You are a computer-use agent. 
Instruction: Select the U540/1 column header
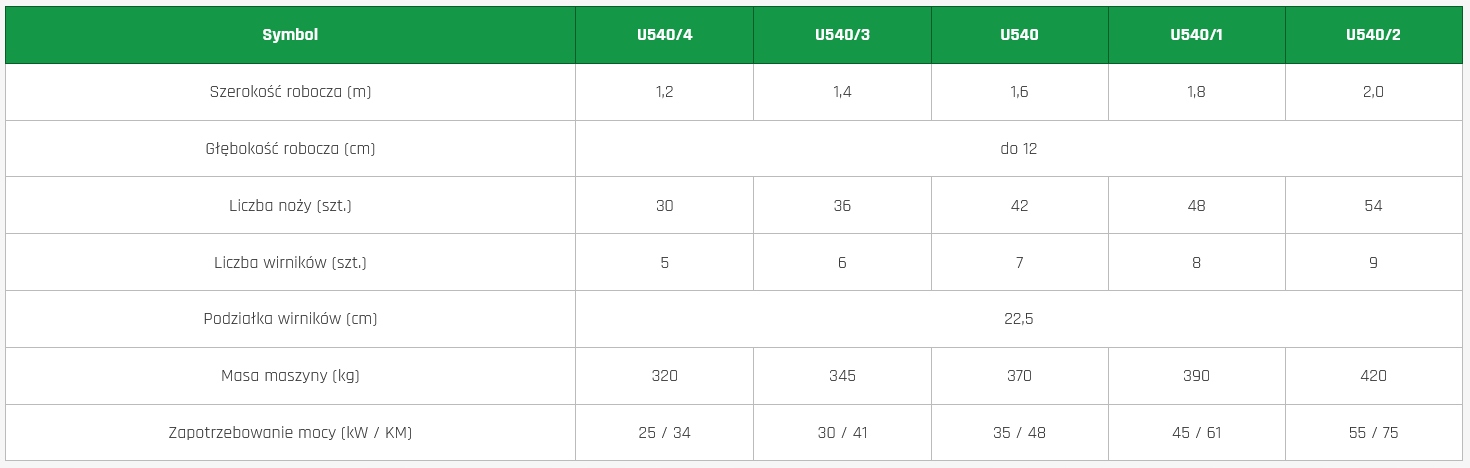[x=1196, y=35]
